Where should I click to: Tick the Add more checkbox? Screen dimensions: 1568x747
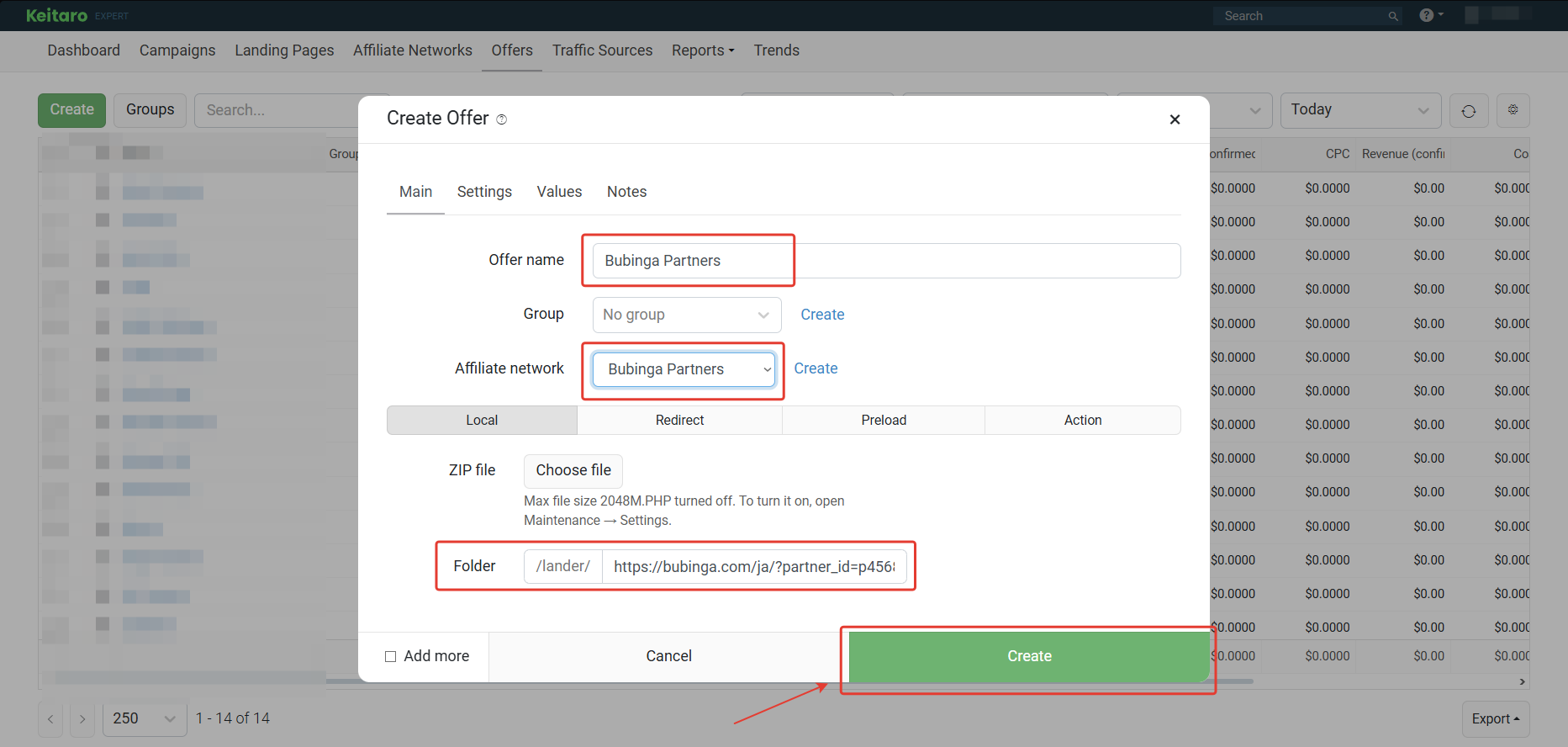point(390,656)
